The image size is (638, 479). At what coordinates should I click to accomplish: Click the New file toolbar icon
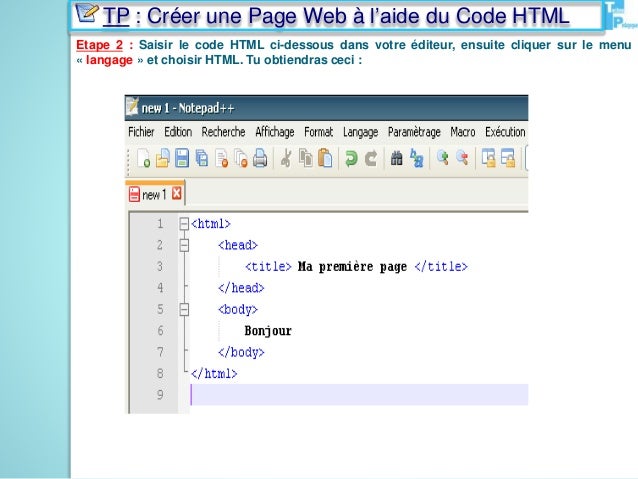tap(143, 158)
